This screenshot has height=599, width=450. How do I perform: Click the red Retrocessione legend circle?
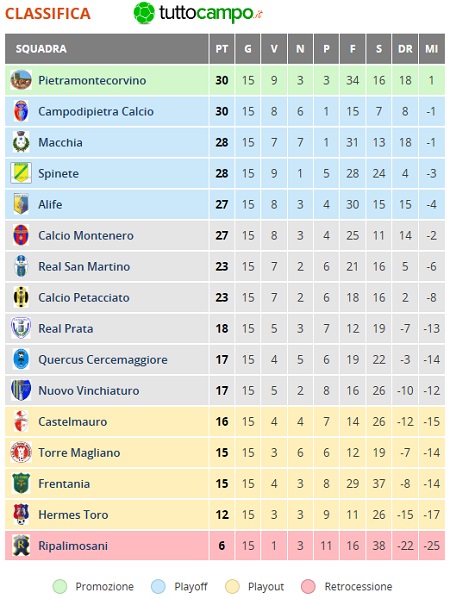(x=308, y=586)
